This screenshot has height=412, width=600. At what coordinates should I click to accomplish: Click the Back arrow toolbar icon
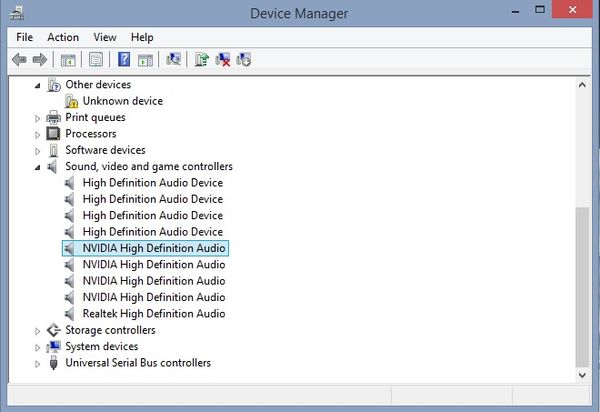click(x=19, y=60)
